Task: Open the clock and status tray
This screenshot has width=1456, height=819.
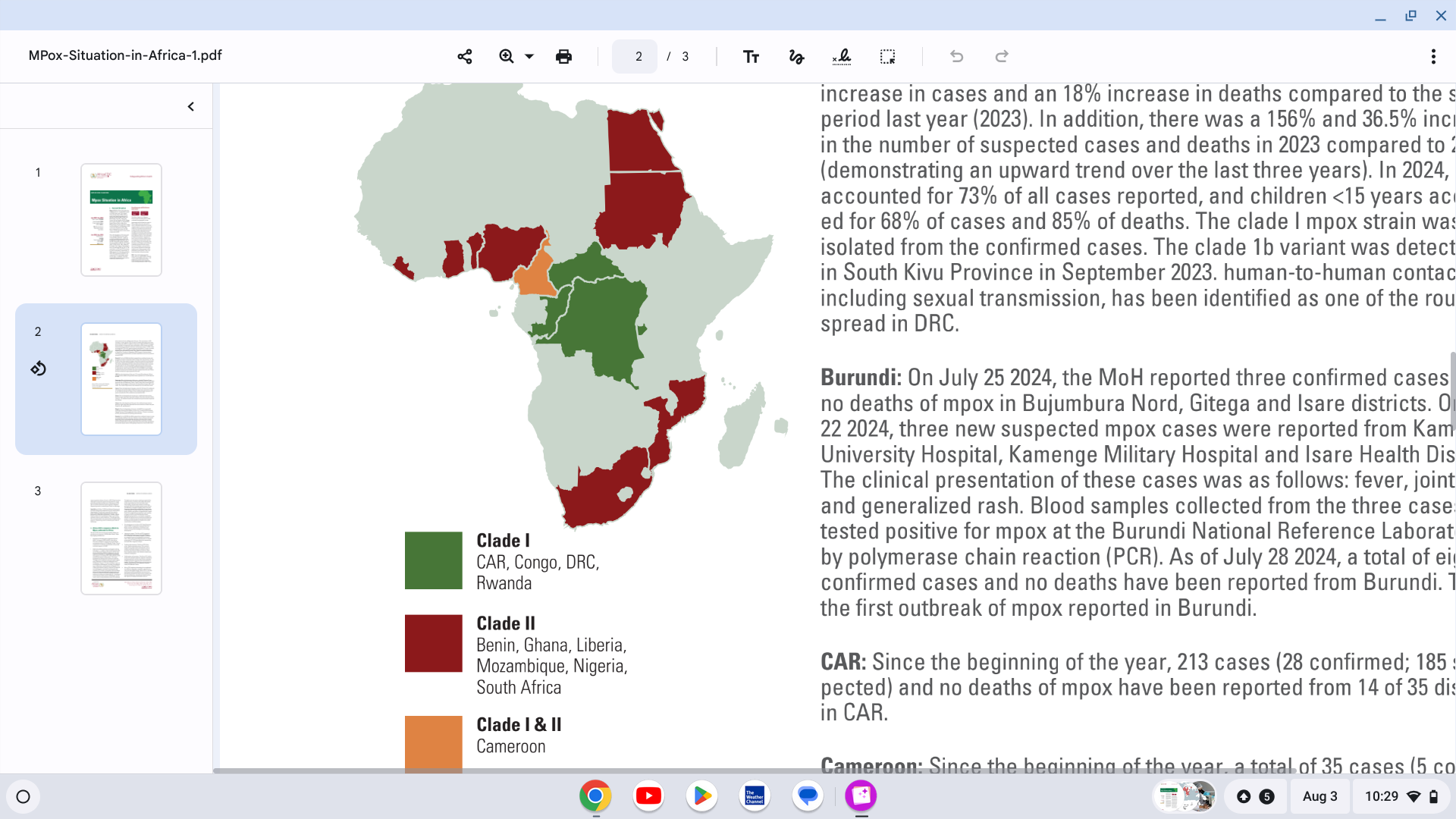Action: [1401, 796]
